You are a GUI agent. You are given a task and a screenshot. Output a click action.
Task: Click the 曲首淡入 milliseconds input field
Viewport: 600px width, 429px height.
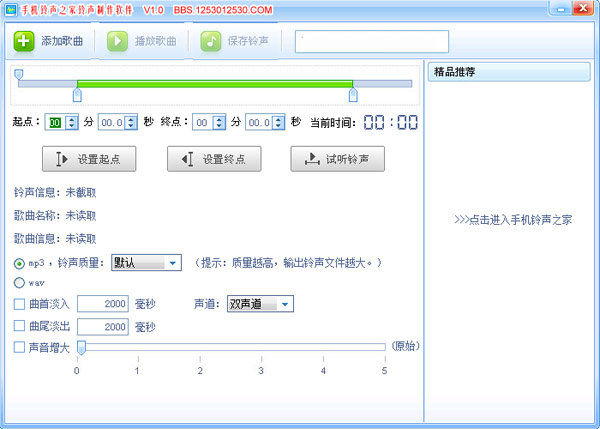point(103,304)
